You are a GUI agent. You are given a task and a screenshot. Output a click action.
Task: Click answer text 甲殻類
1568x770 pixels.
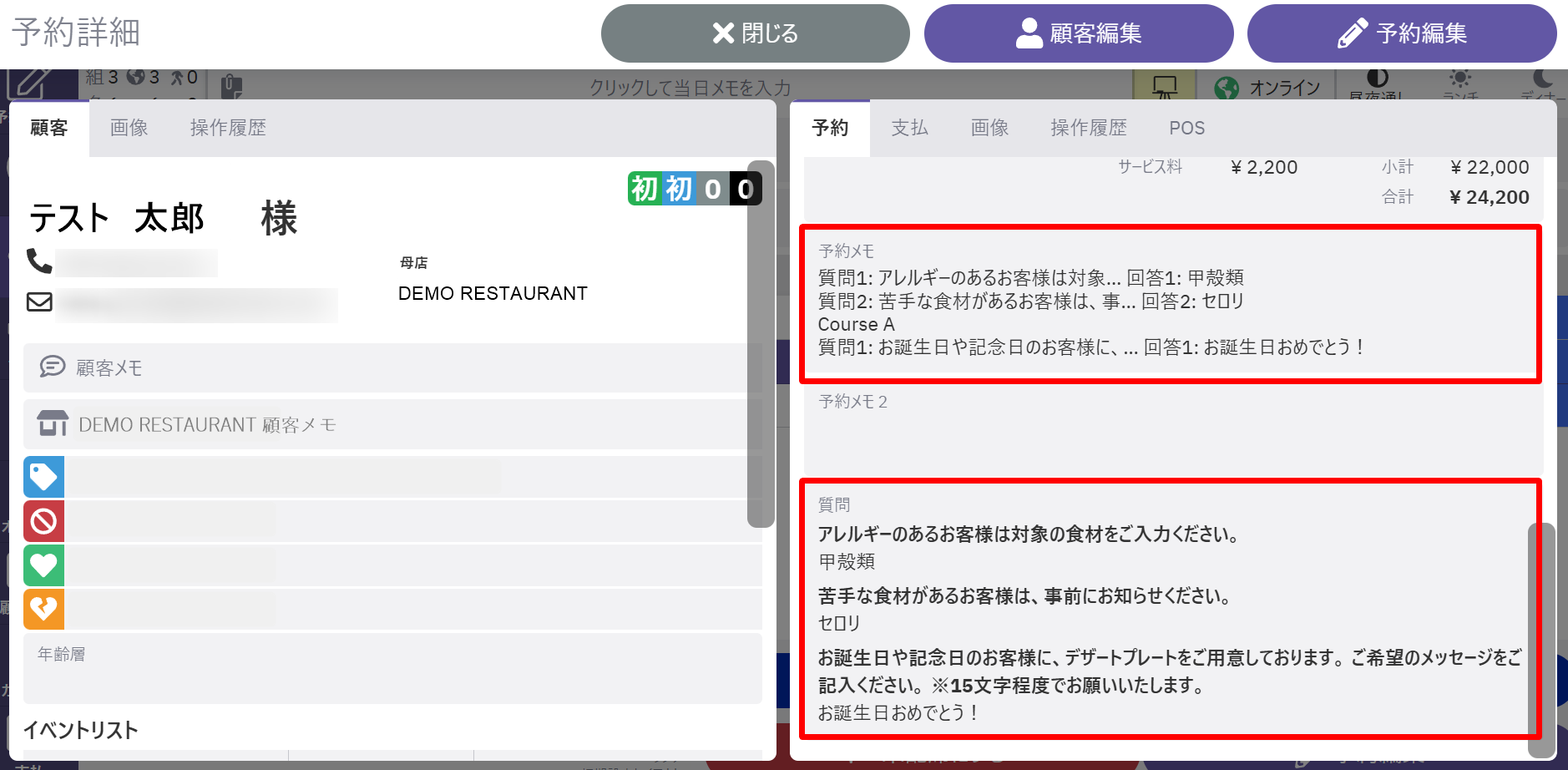(x=847, y=561)
